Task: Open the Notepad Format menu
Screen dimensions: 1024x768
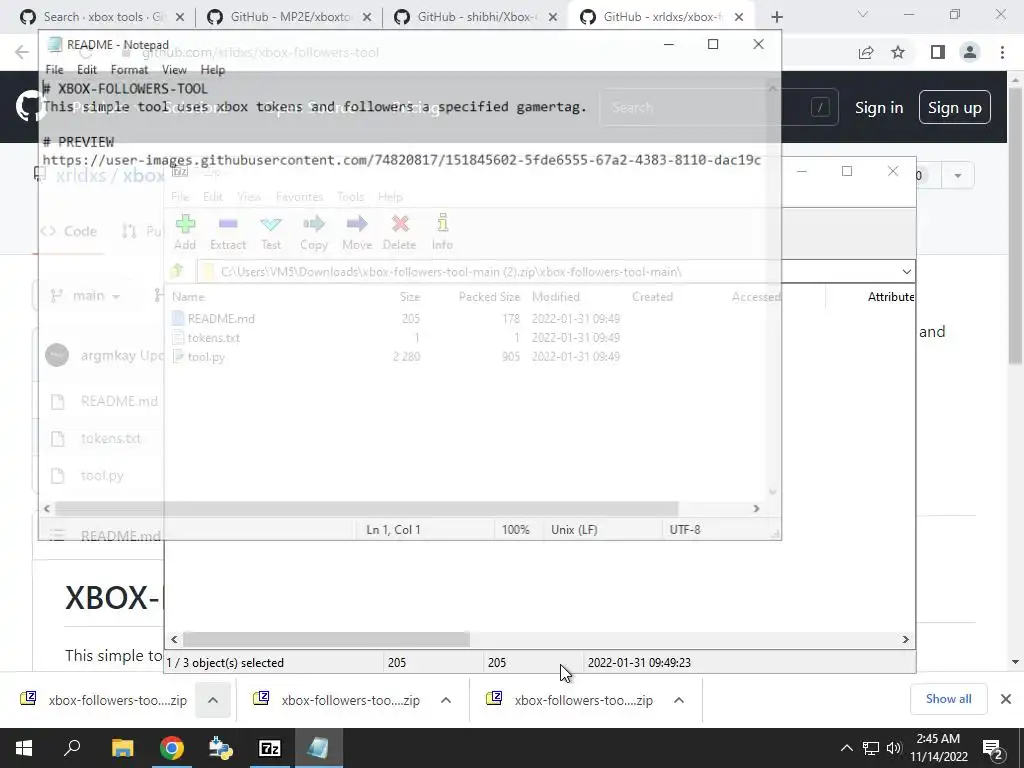Action: pyautogui.click(x=129, y=70)
